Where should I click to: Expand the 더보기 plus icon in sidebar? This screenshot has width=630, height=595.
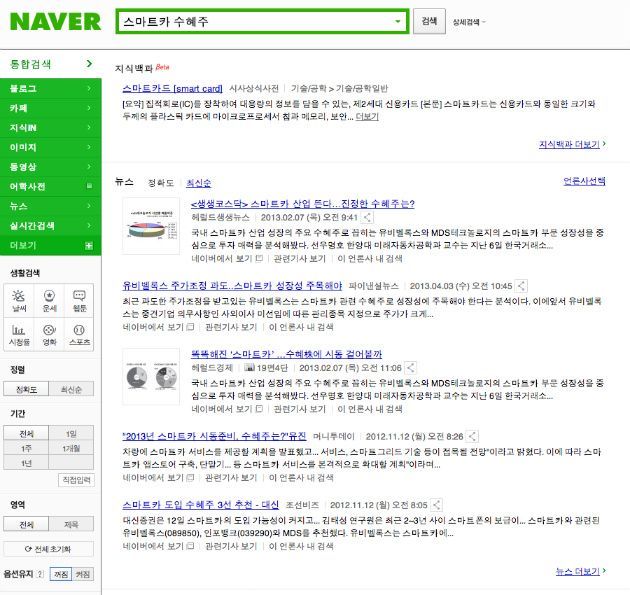pos(89,245)
